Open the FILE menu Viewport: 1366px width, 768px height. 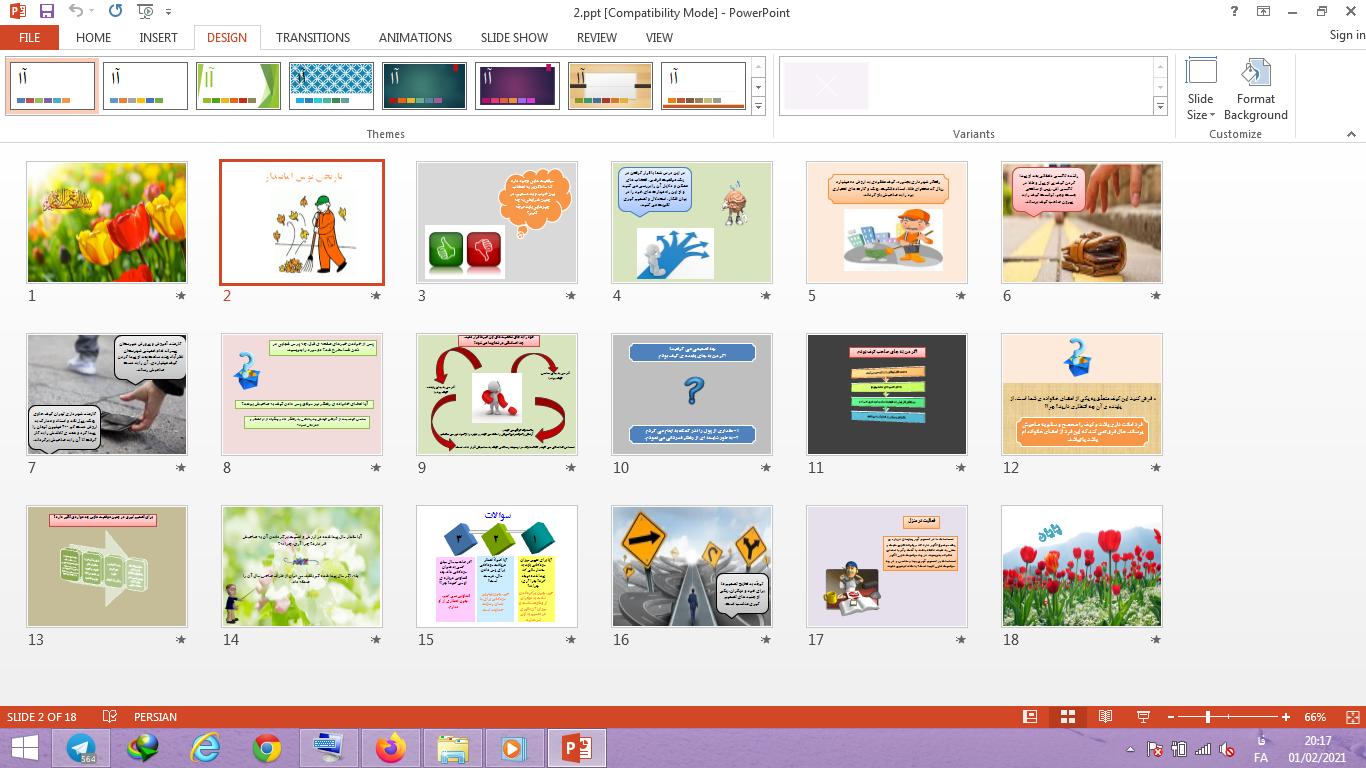click(x=29, y=38)
